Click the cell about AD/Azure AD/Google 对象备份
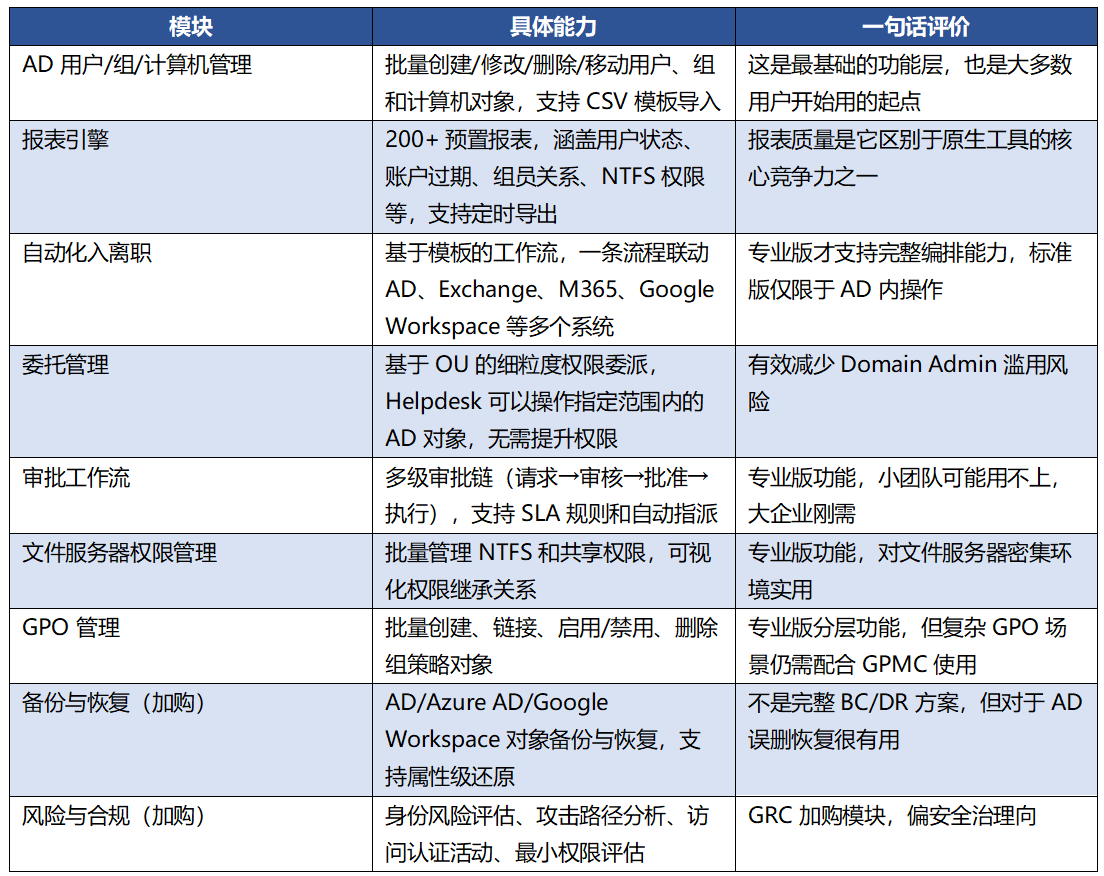 pyautogui.click(x=553, y=740)
